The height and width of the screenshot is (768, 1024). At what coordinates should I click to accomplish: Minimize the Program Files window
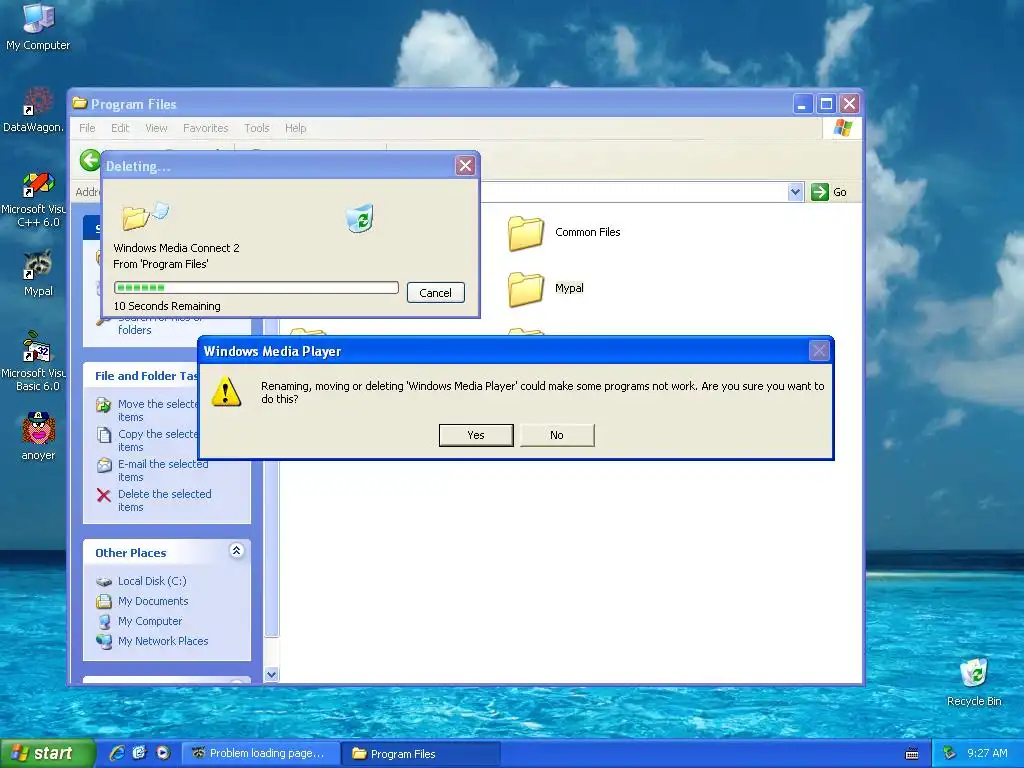803,104
